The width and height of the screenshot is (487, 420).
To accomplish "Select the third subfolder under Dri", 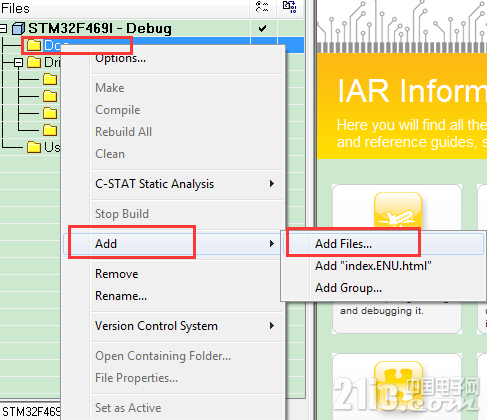I will [x=50, y=113].
